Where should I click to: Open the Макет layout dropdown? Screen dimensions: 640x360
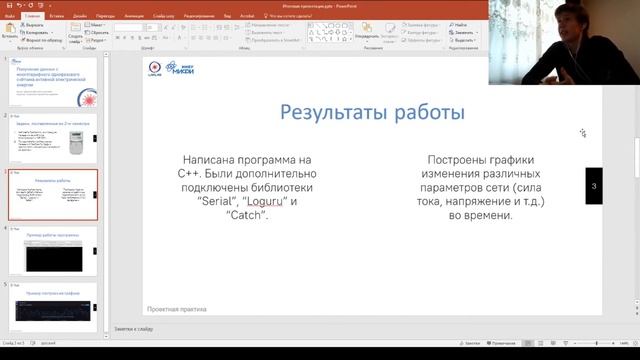coord(95,25)
